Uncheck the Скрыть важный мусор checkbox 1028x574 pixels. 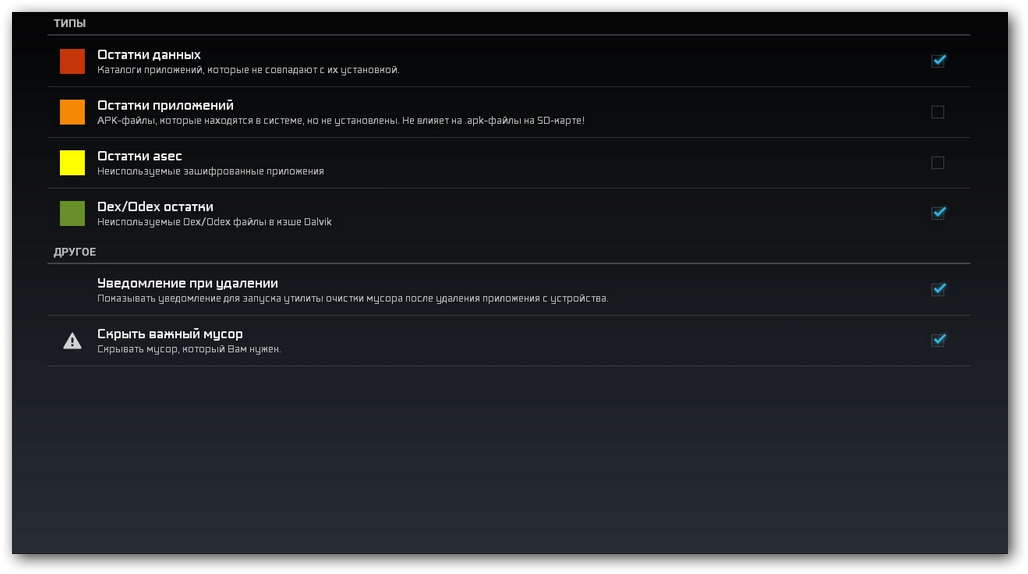[x=937, y=340]
